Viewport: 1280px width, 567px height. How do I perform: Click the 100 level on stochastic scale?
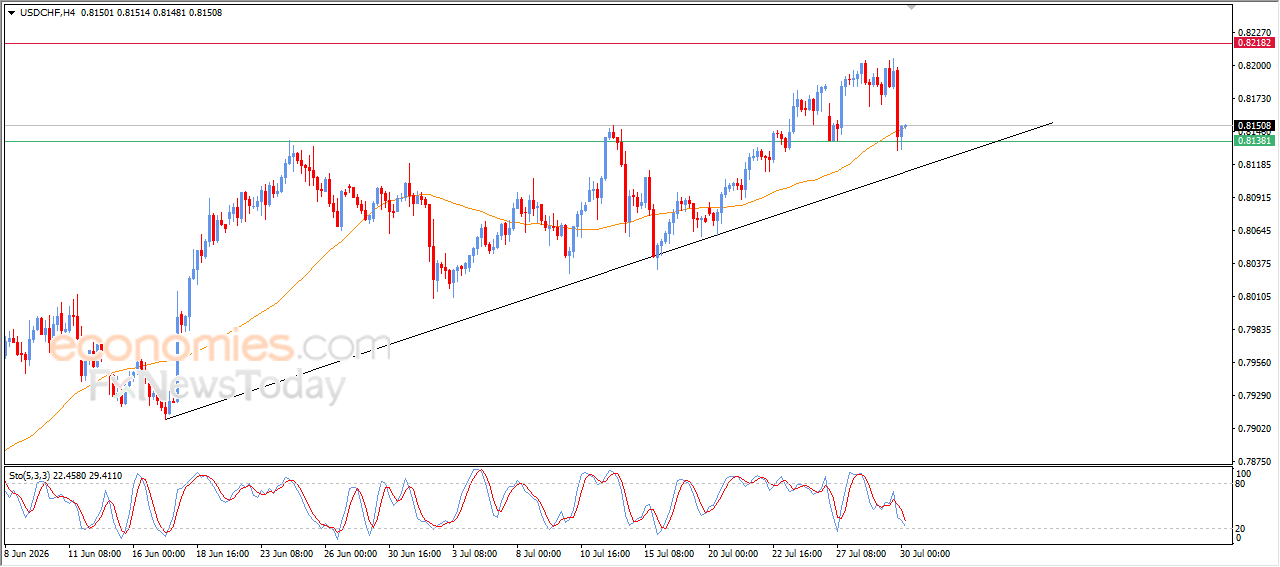click(x=1244, y=473)
